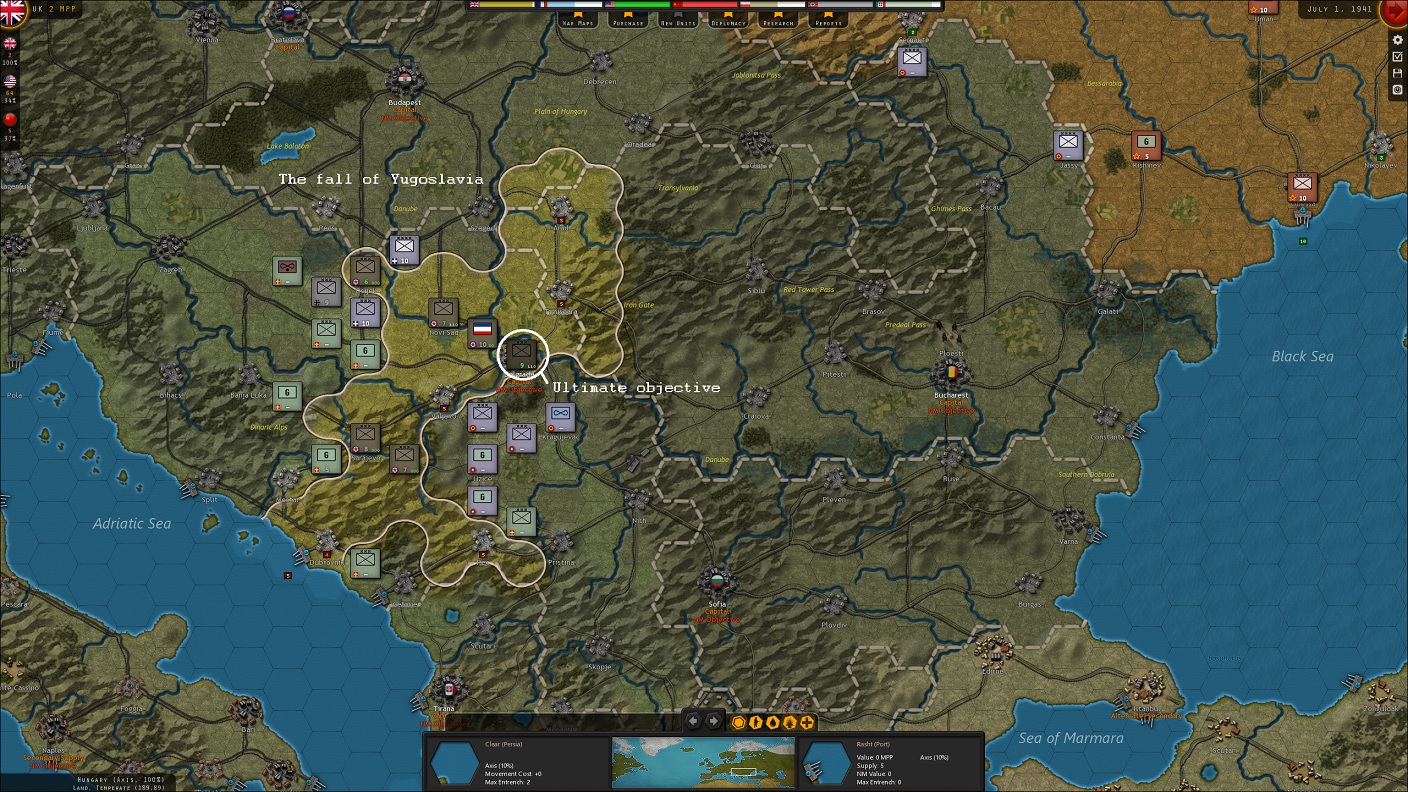The image size is (1408, 792).
Task: Click the Budapest capital city icon
Action: click(405, 81)
